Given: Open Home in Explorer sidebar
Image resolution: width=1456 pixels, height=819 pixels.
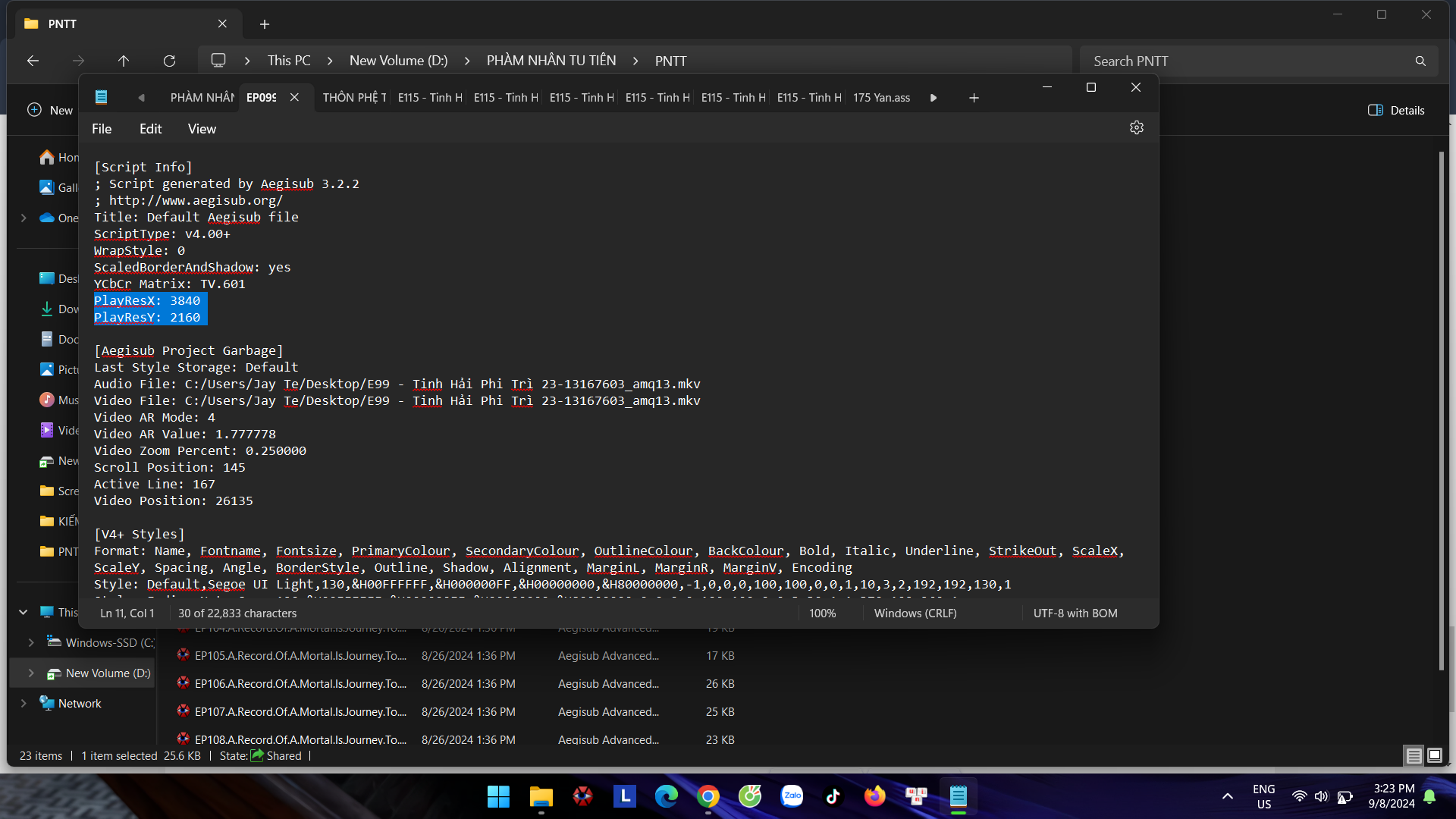Looking at the screenshot, I should 59,157.
